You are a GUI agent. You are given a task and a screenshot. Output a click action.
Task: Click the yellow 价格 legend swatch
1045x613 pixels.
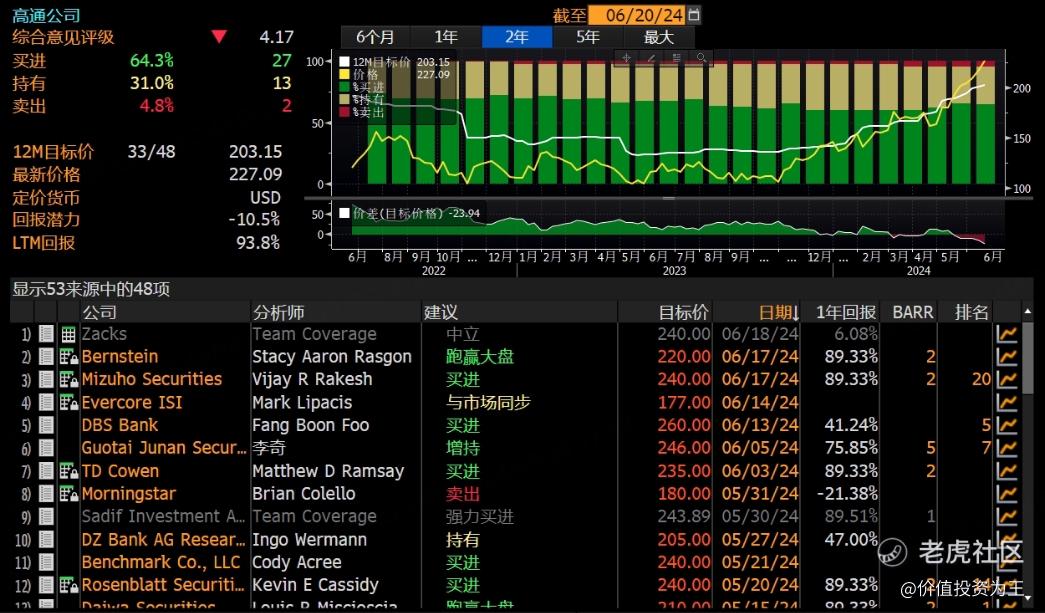click(x=345, y=75)
